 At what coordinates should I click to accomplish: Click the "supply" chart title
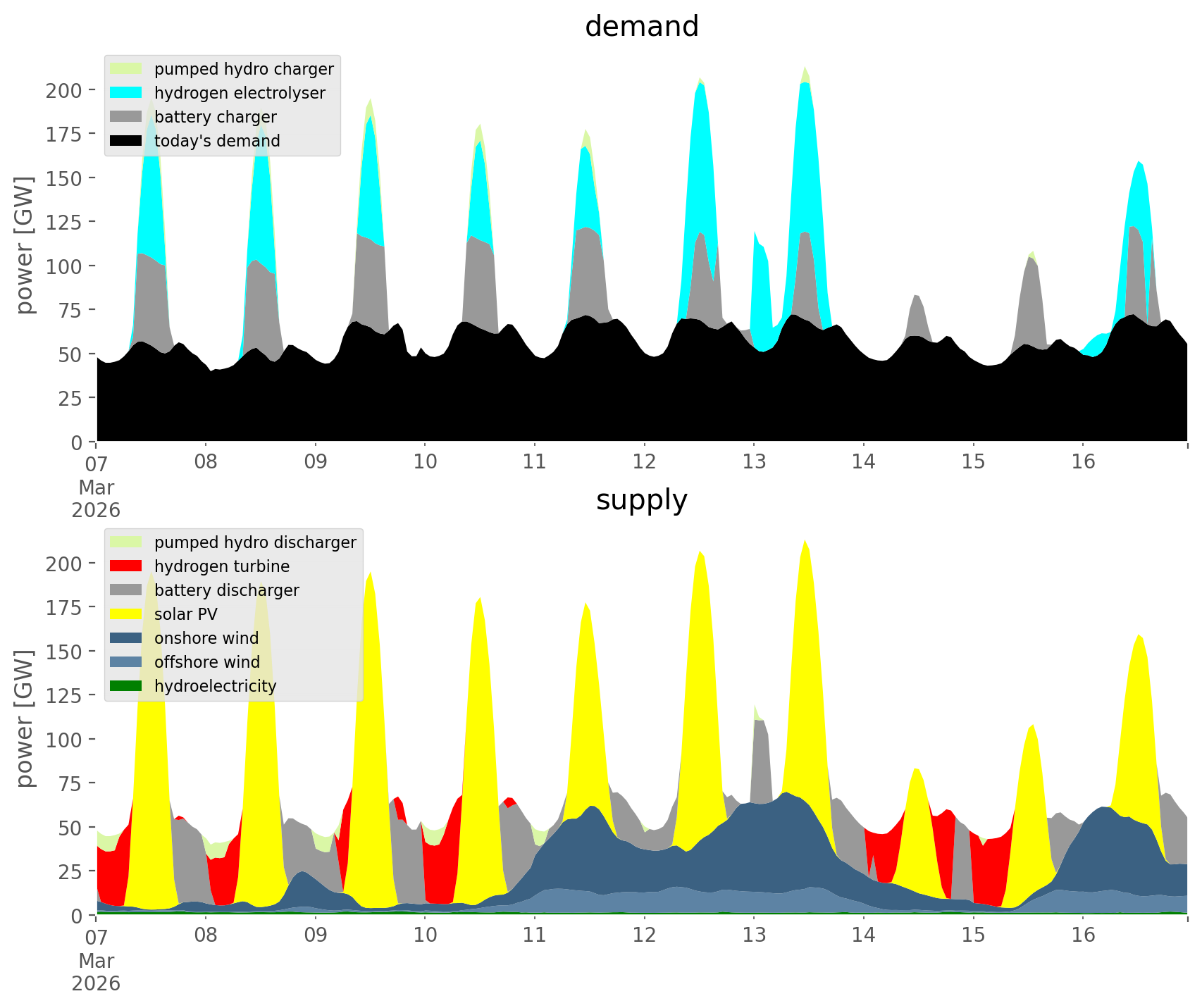click(x=641, y=500)
